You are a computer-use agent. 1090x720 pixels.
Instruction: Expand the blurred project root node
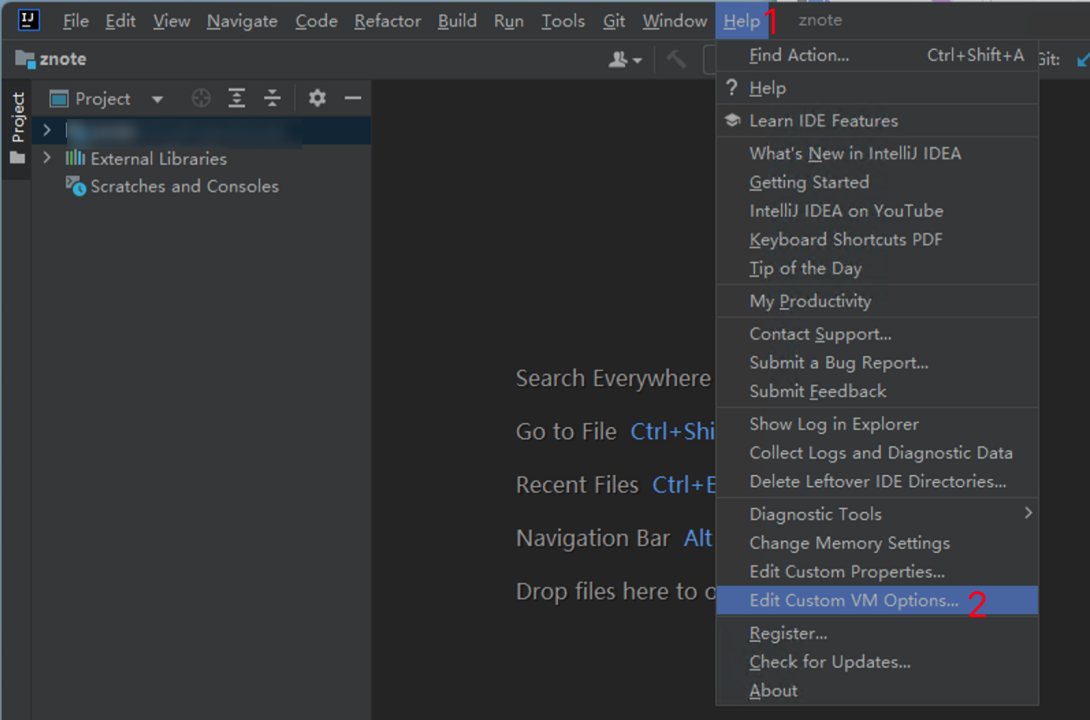pyautogui.click(x=47, y=130)
